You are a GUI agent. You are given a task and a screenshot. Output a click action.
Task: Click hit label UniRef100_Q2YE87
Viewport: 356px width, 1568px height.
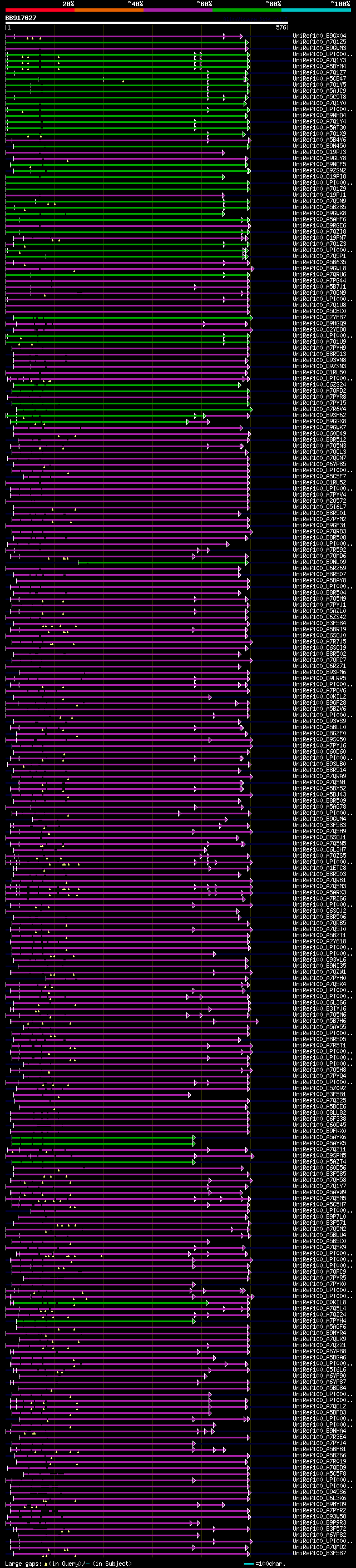pos(319,317)
